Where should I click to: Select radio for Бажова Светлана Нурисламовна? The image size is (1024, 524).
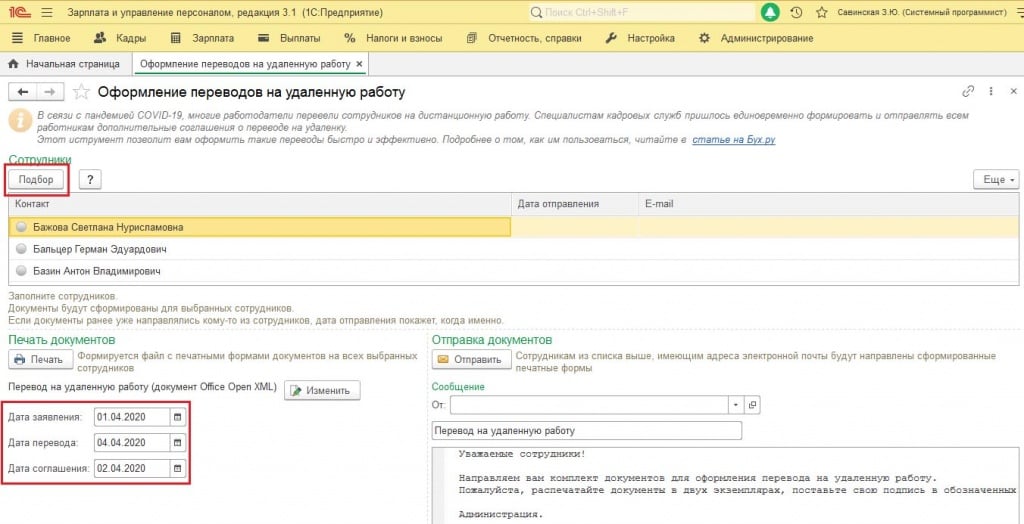click(x=21, y=227)
